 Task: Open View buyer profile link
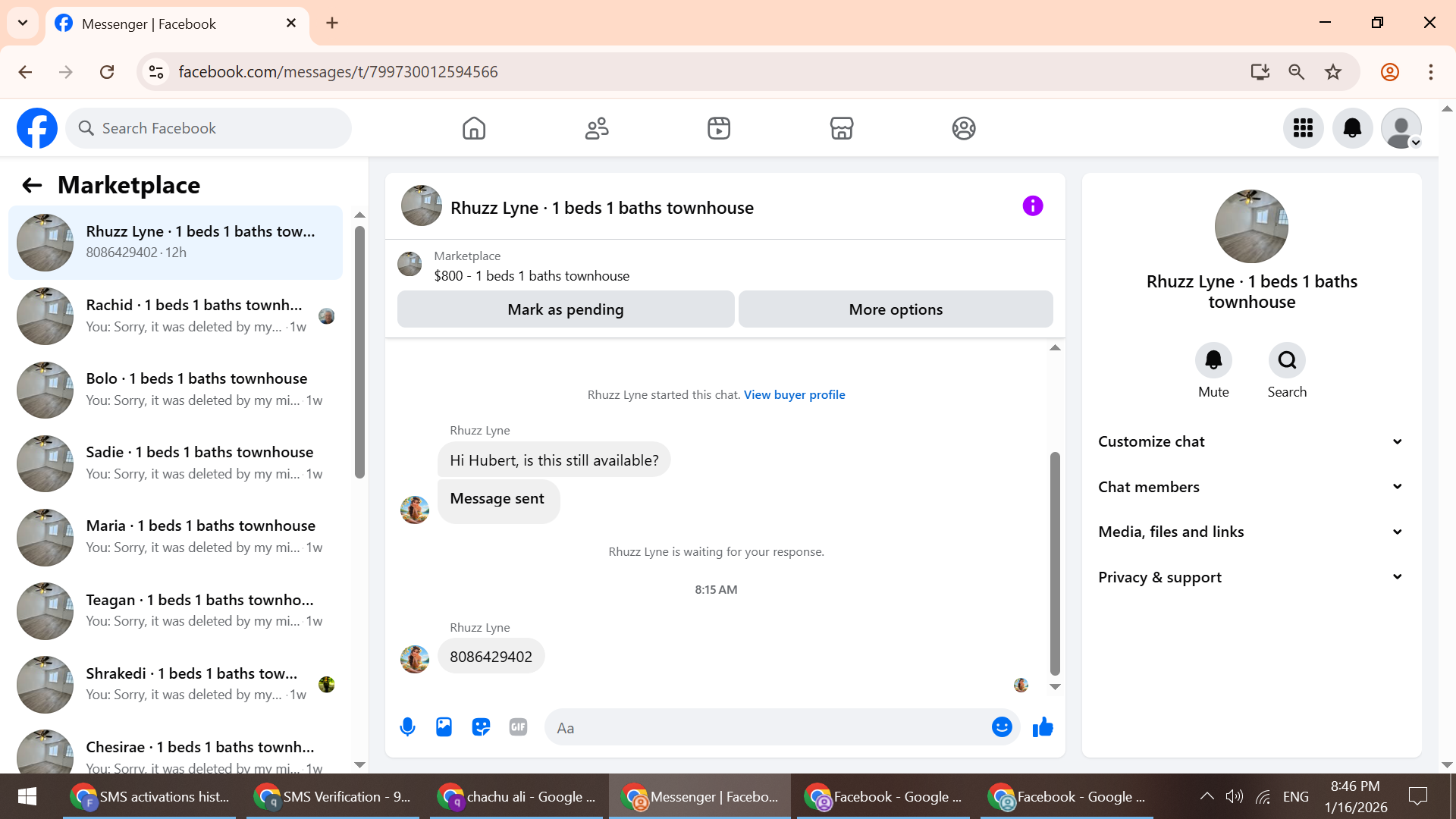coord(794,394)
